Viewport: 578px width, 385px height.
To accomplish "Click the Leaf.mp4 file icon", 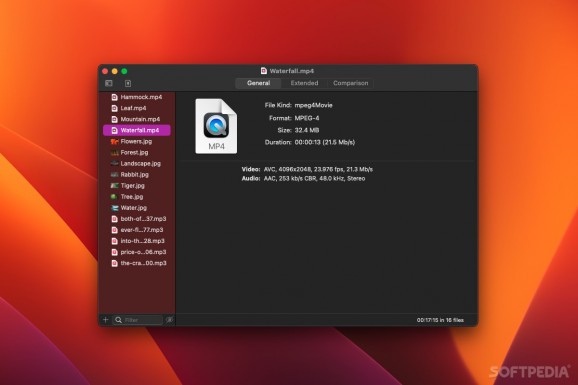I will (114, 108).
